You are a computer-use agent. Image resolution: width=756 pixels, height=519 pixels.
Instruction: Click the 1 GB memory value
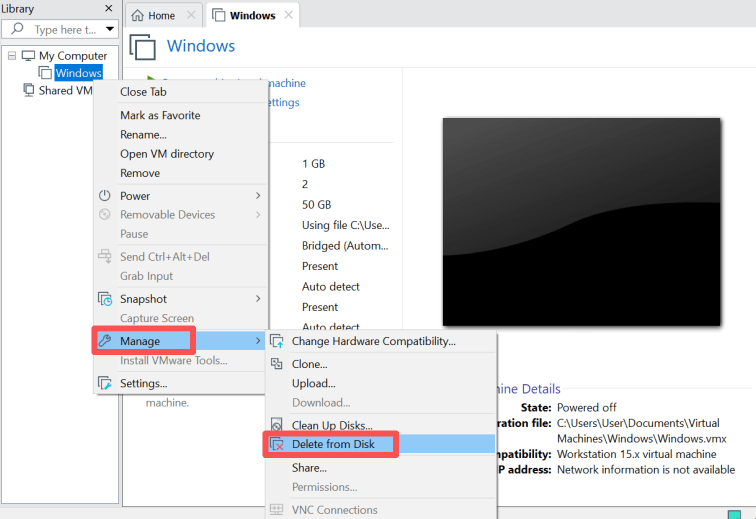click(313, 164)
